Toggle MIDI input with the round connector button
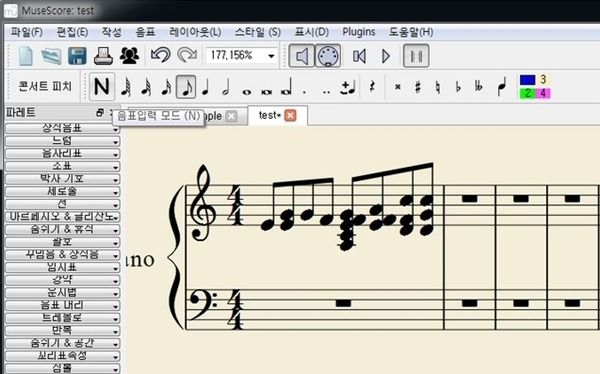The width and height of the screenshot is (600, 374). point(328,56)
